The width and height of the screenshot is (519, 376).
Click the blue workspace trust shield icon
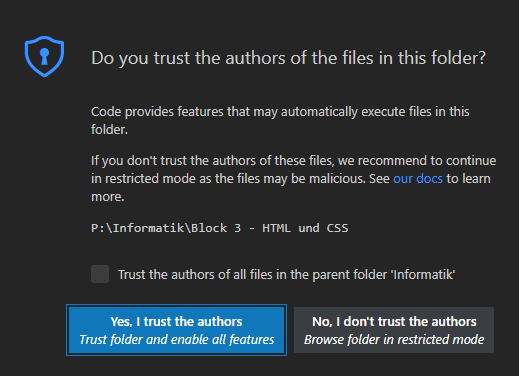(x=44, y=56)
